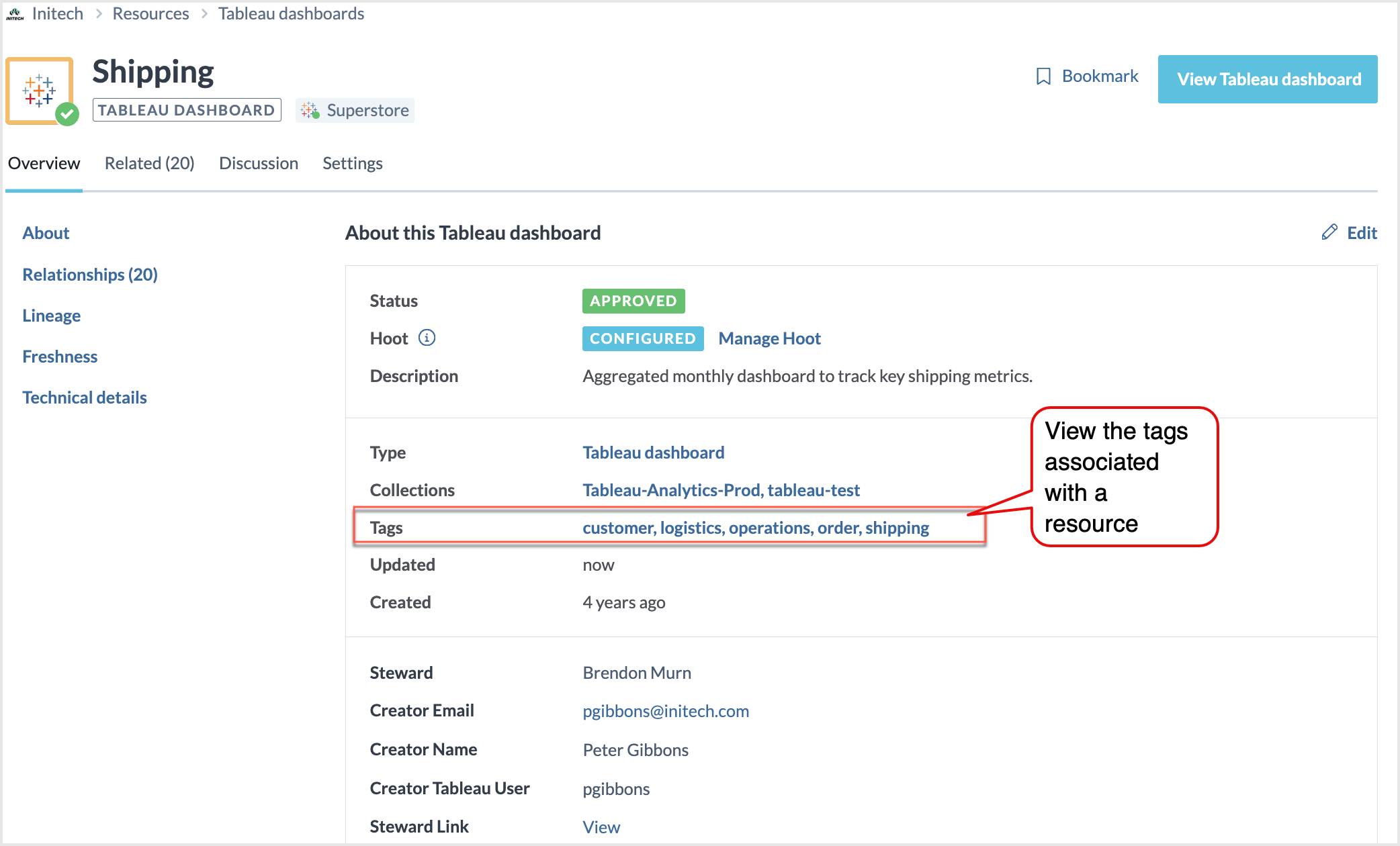Click the Shipping page title
This screenshot has width=1400, height=846.
coord(153,73)
